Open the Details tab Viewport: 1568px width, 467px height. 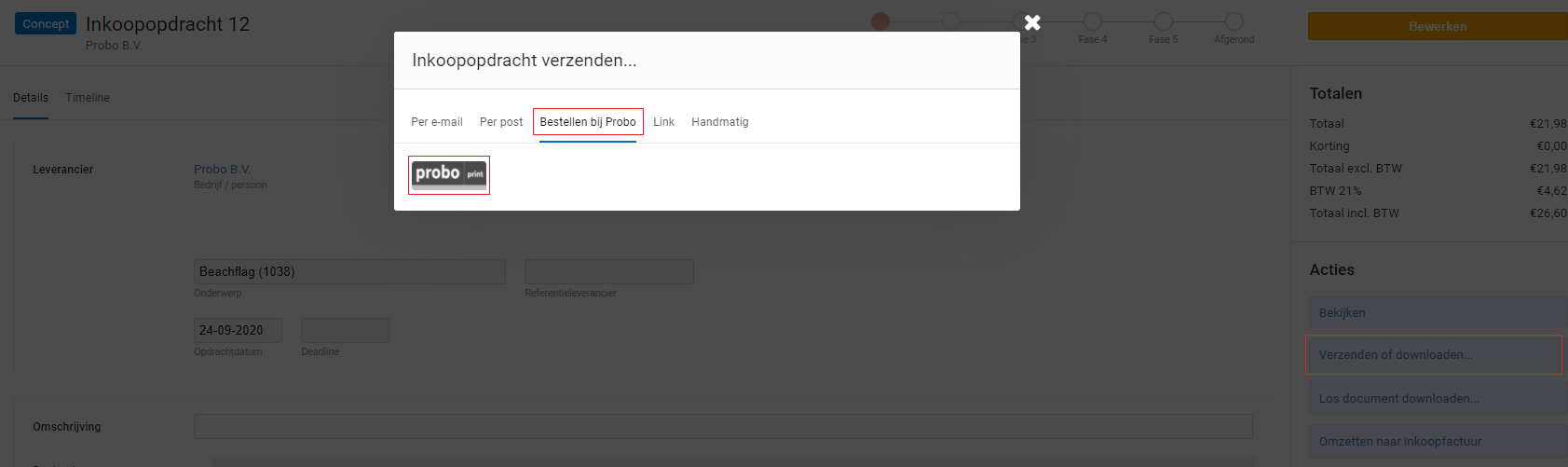31,98
